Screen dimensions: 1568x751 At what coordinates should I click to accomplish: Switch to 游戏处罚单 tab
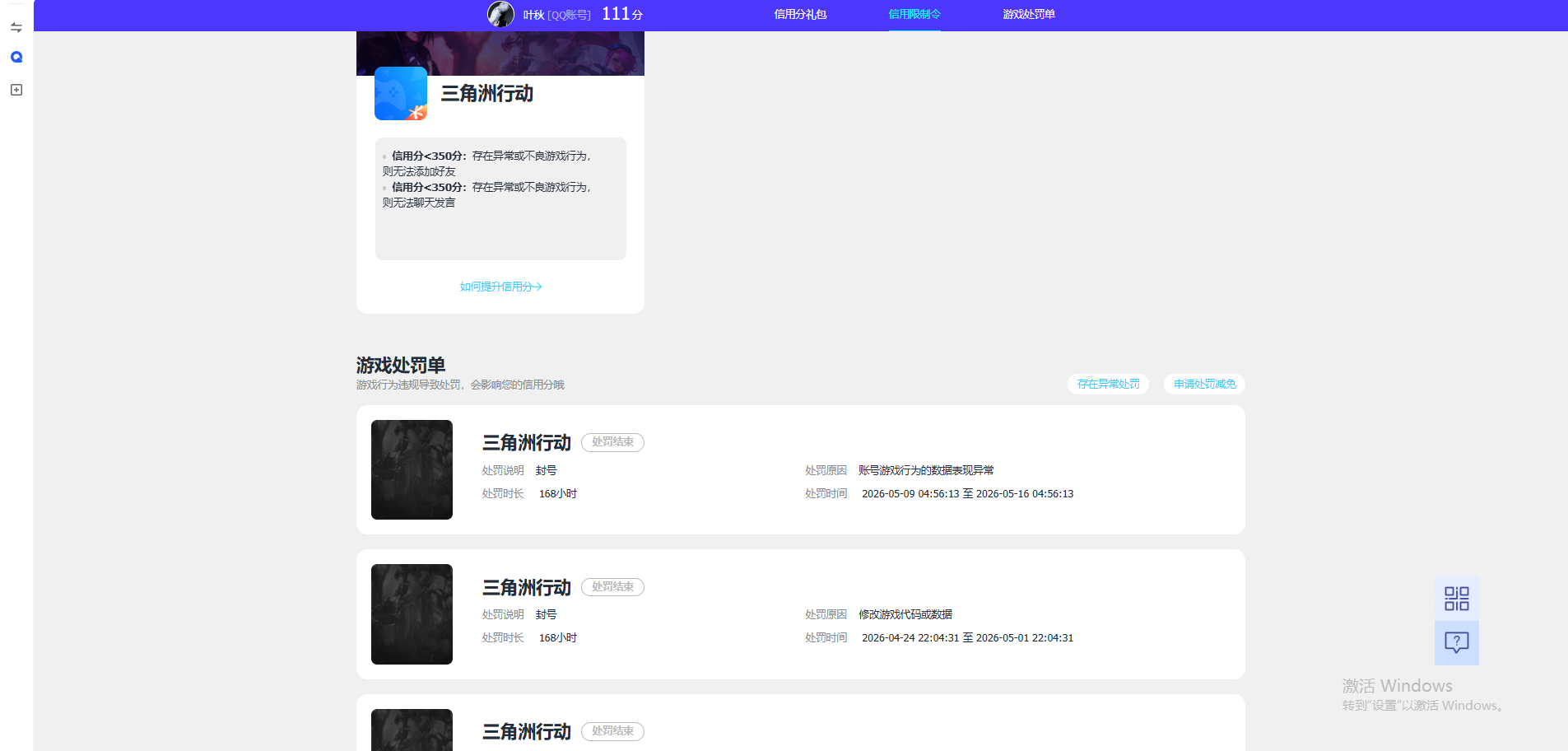pos(1029,14)
